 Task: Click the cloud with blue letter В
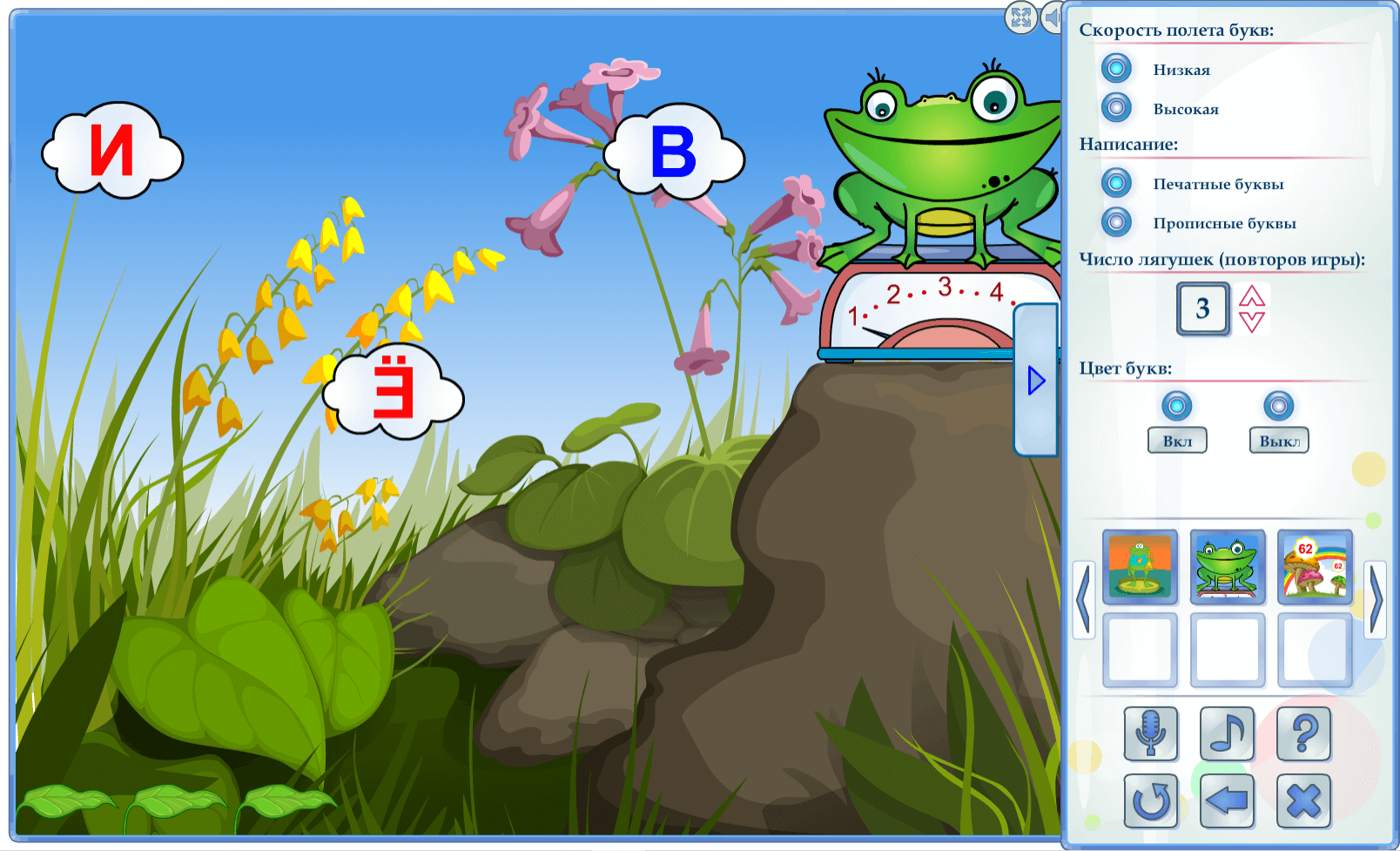[674, 152]
